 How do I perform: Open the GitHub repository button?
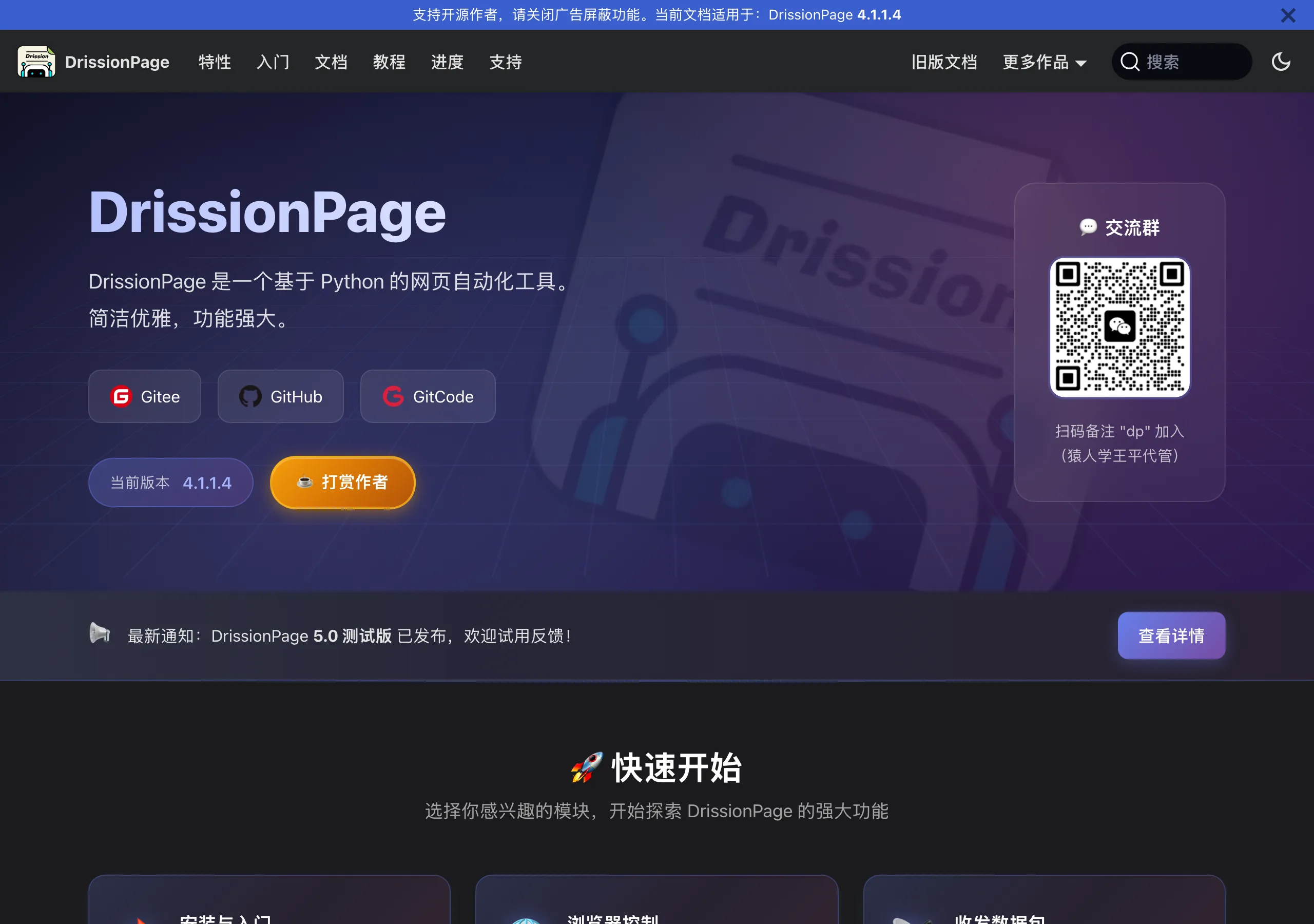pos(280,397)
